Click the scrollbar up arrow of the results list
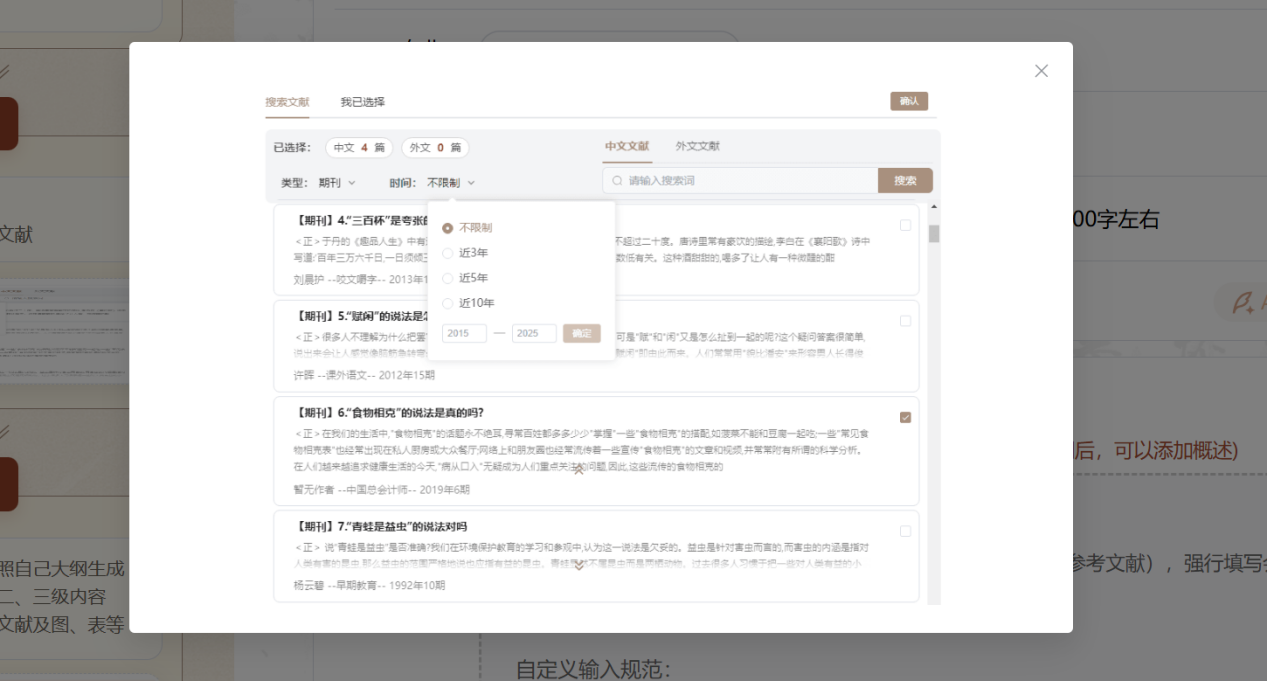This screenshot has height=681, width=1267. click(934, 207)
